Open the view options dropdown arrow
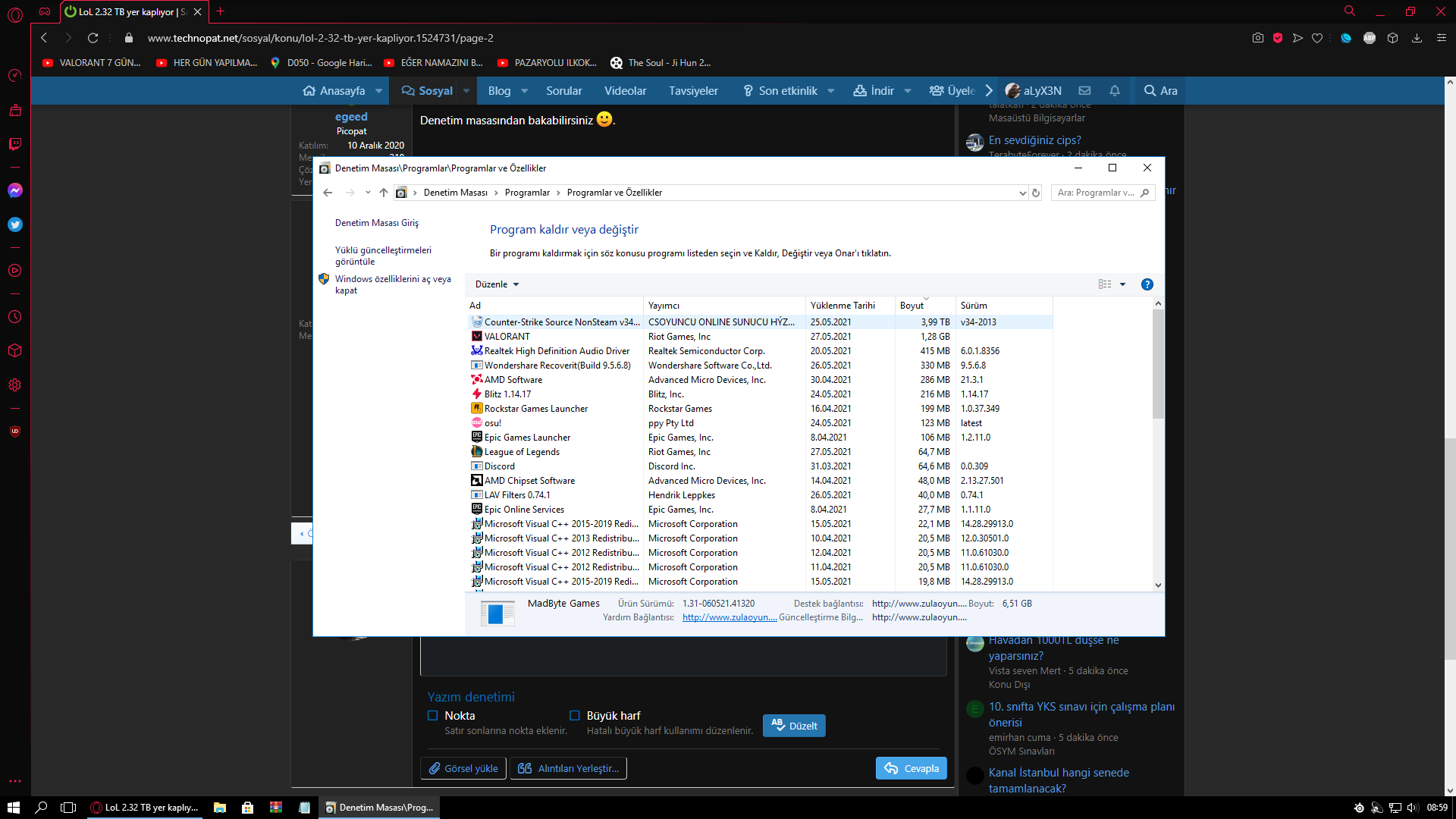 [1123, 284]
